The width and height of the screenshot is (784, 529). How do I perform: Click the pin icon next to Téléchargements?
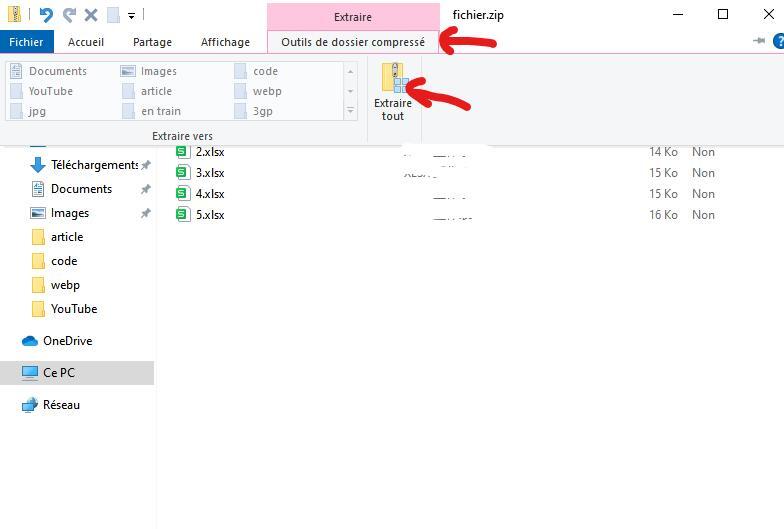[x=146, y=164]
